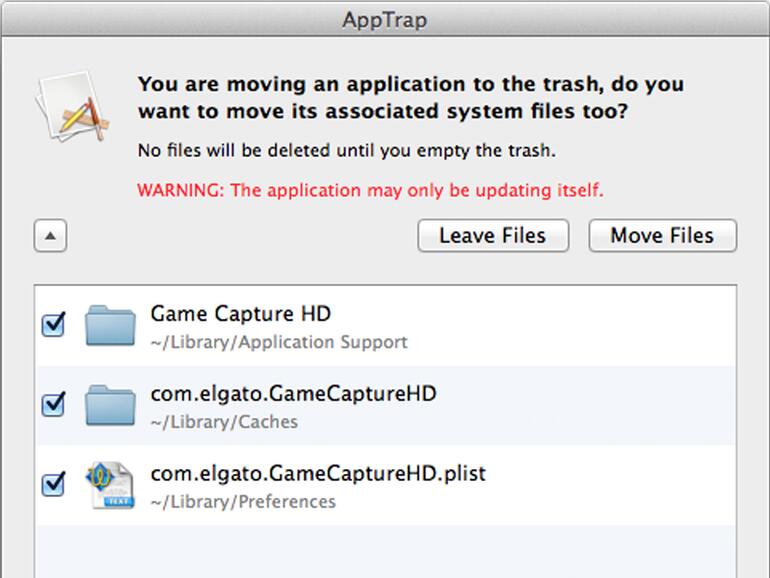Toggle the com.elgato.GameCaptureHD Caches folder checkbox
The image size is (770, 578).
(x=53, y=404)
